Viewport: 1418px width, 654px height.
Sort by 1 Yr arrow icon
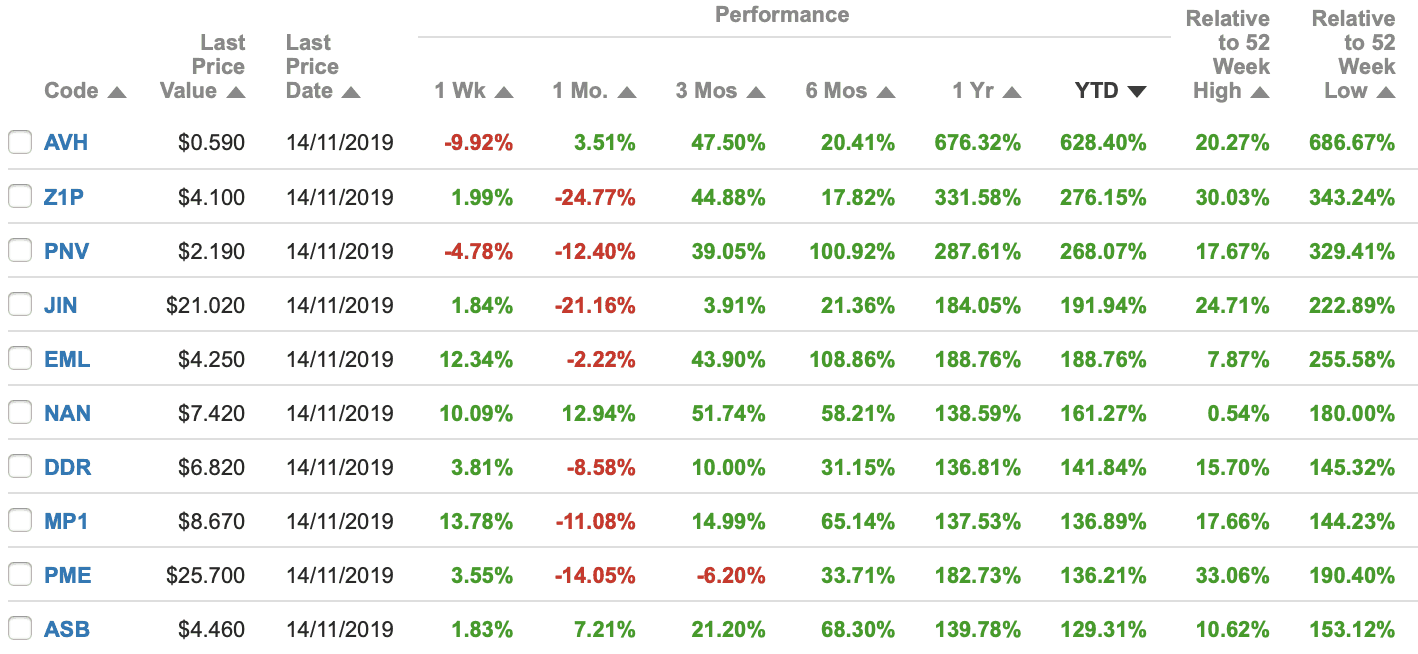1012,92
